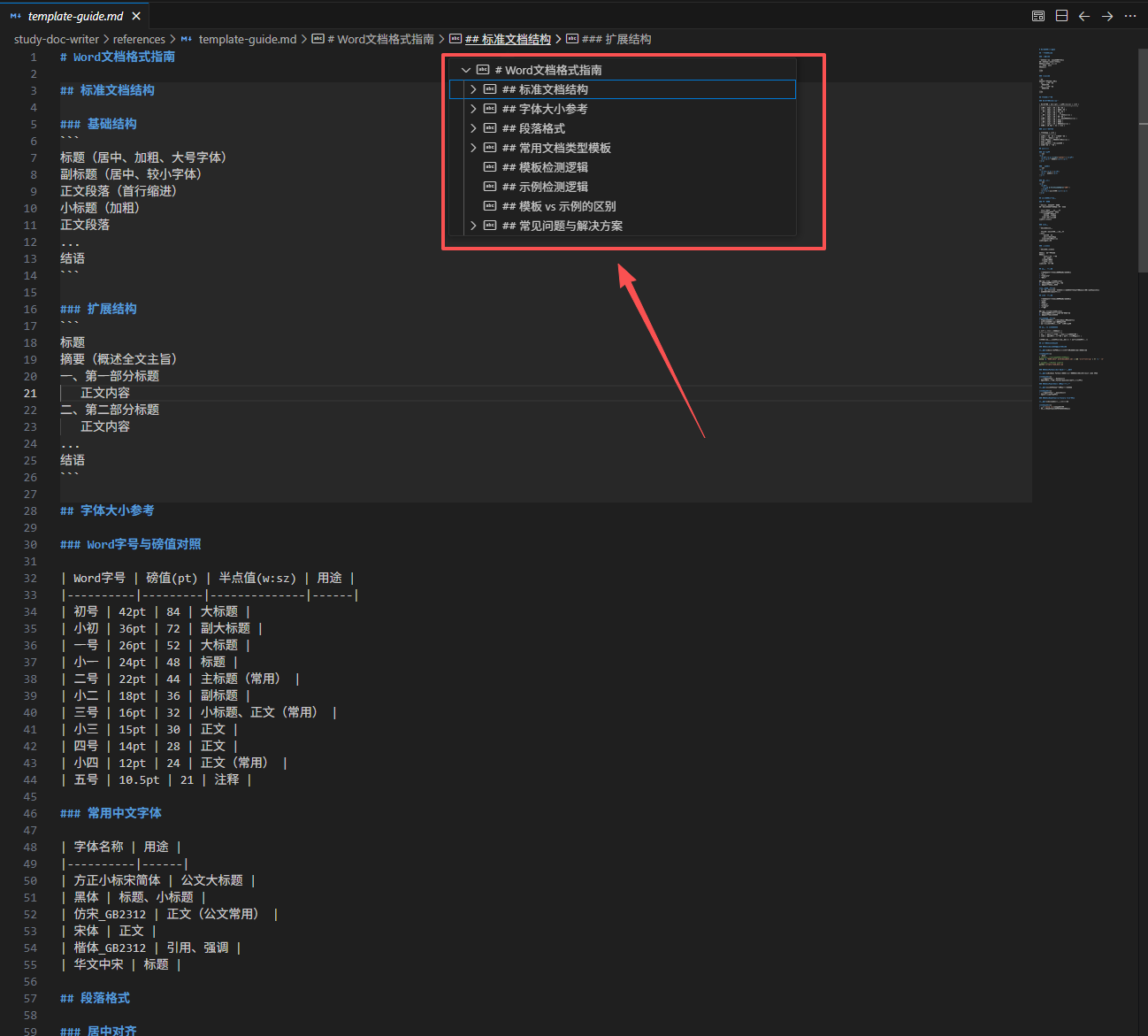Click the code minimap on the right
Screen dimensions: 1148x1036
(x=1070, y=230)
